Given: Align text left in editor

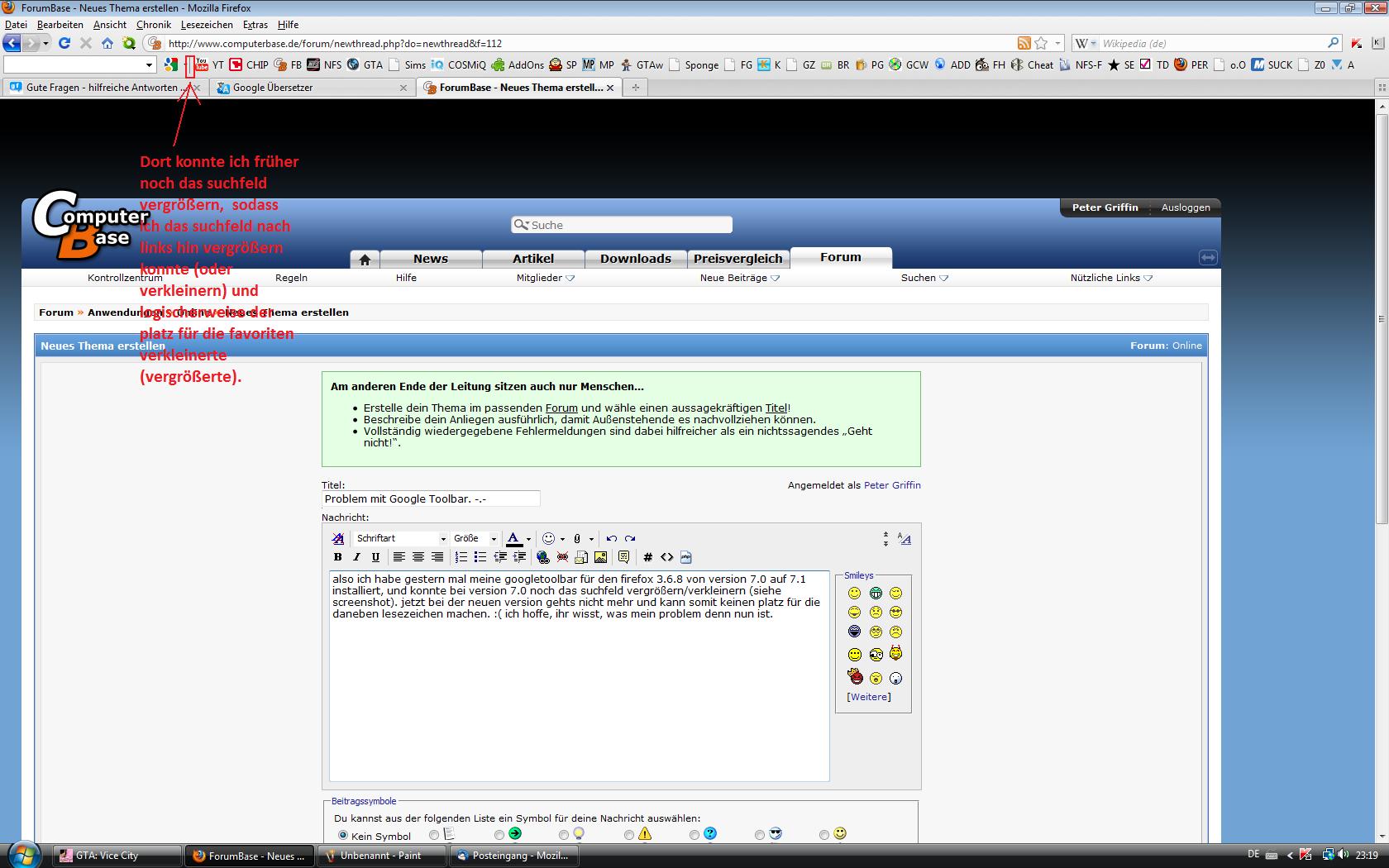Looking at the screenshot, I should click(399, 557).
